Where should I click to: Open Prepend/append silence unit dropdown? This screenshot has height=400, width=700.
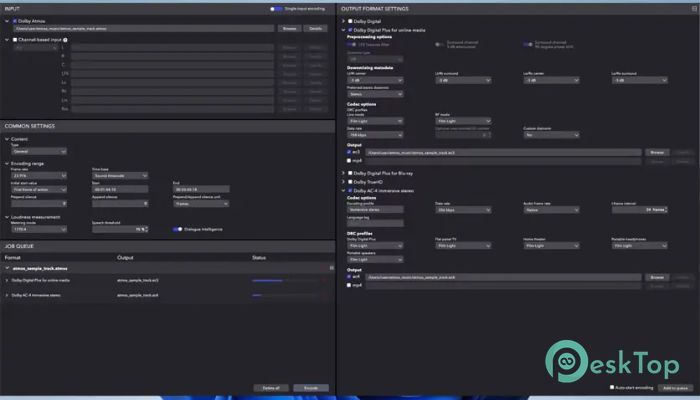(x=201, y=204)
